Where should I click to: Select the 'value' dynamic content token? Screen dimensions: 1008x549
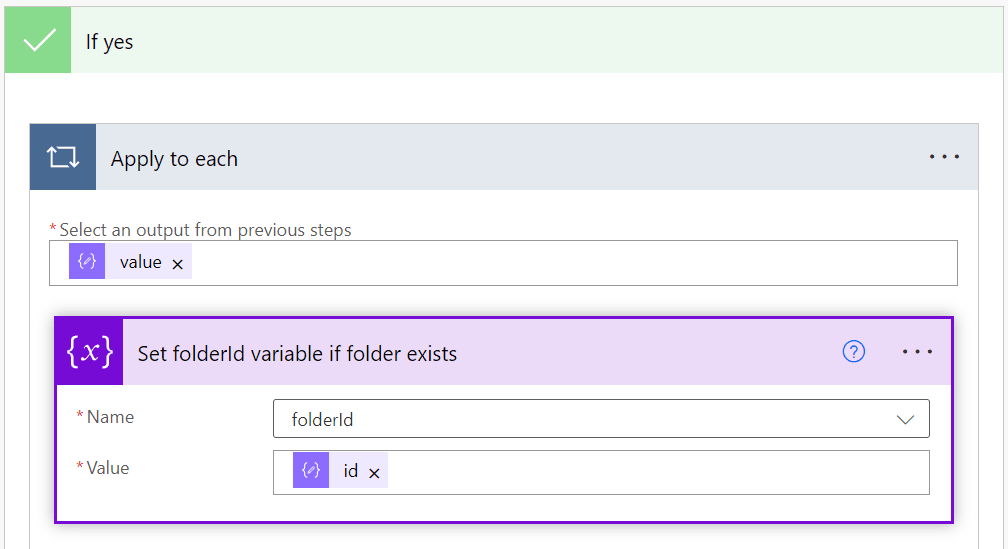pyautogui.click(x=140, y=262)
